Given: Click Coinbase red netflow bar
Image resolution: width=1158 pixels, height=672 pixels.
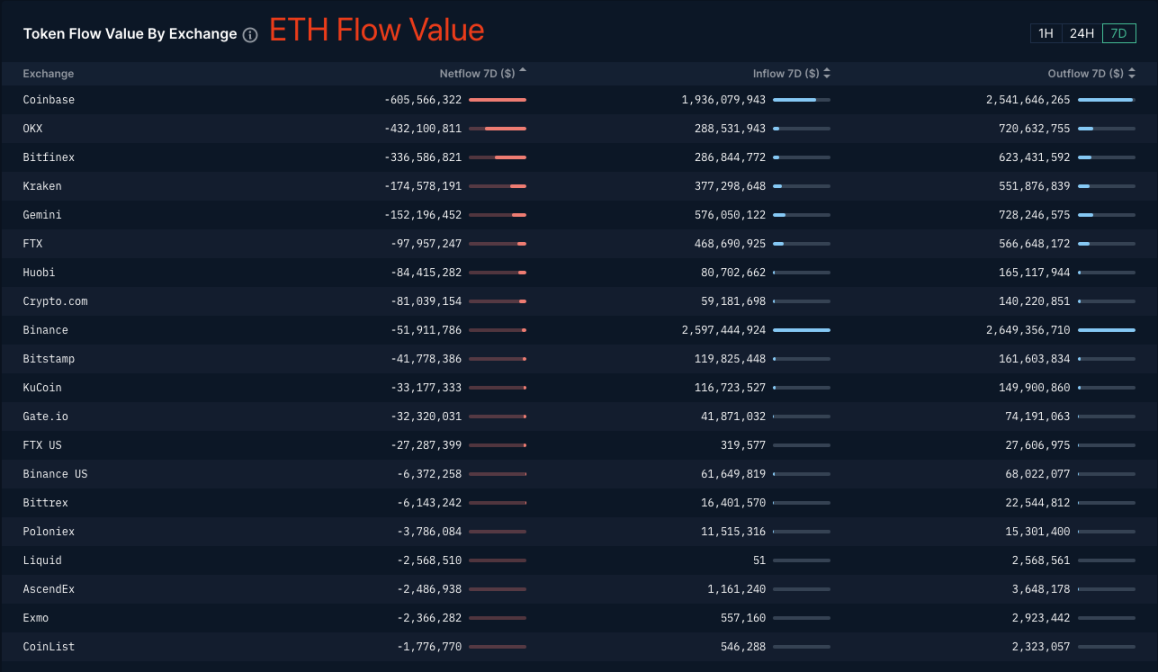Looking at the screenshot, I should click(497, 100).
